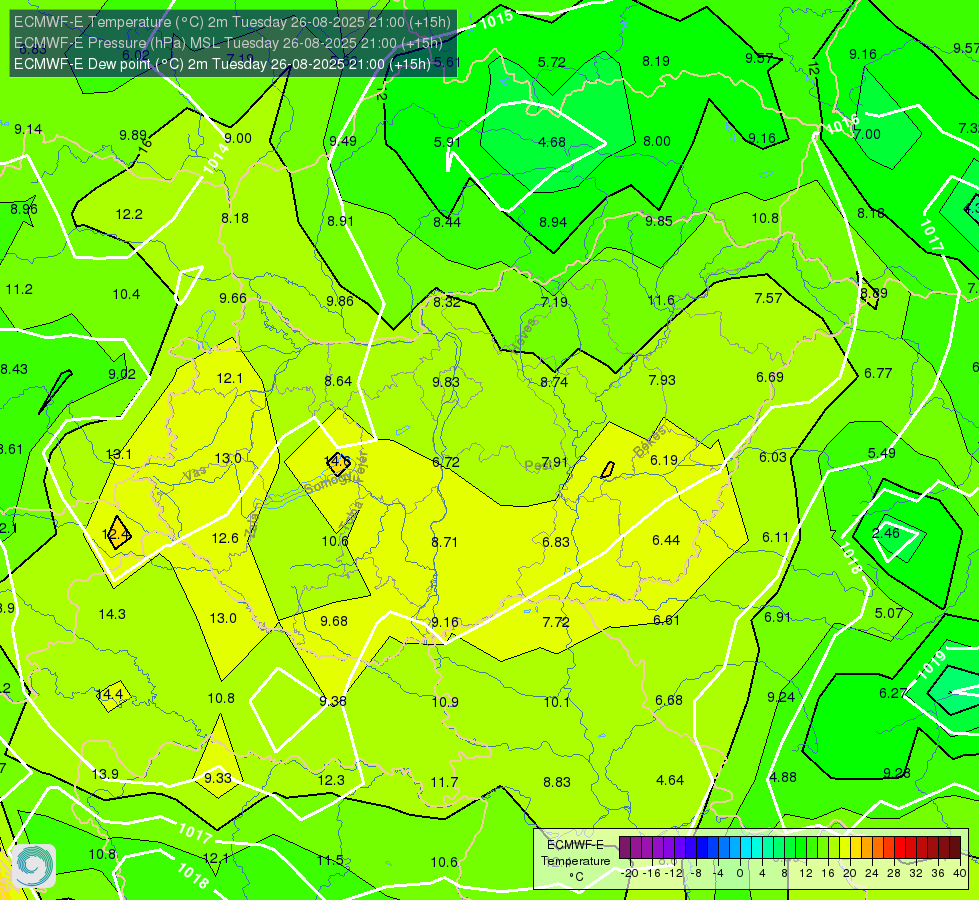The height and width of the screenshot is (900, 979).
Task: Click the 14.3 grid value
Action: point(112,614)
